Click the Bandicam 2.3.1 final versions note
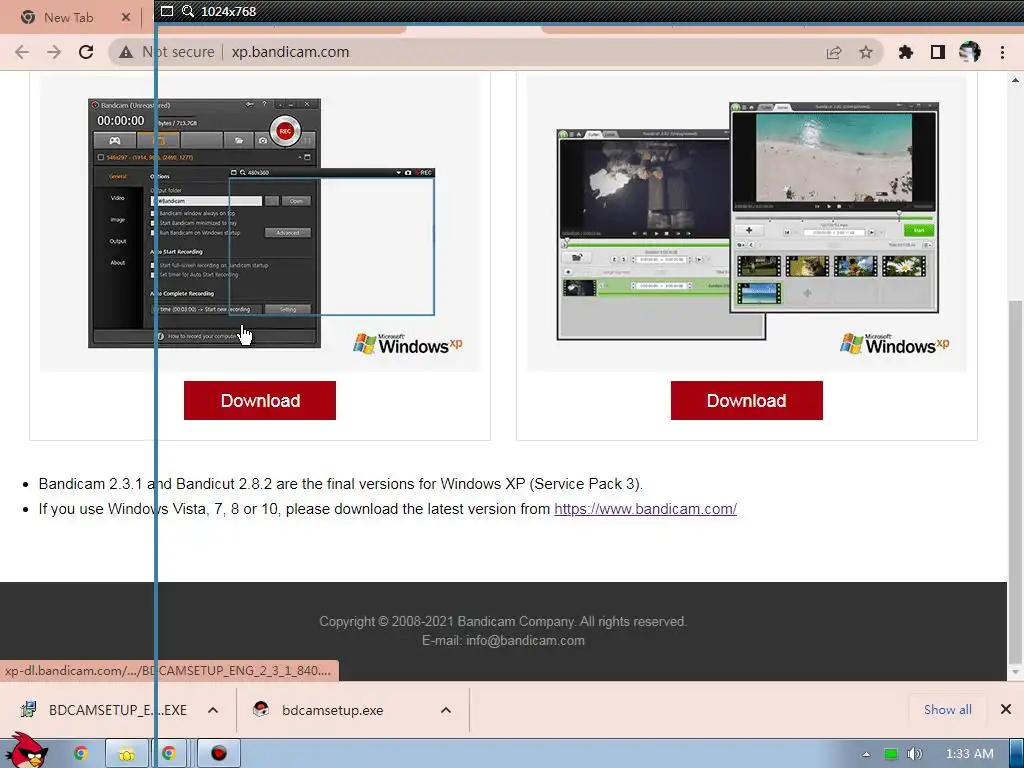This screenshot has height=768, width=1024. point(341,484)
